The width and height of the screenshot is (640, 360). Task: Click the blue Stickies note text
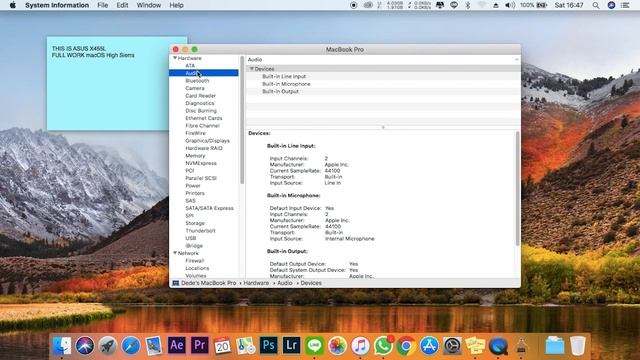pyautogui.click(x=93, y=52)
